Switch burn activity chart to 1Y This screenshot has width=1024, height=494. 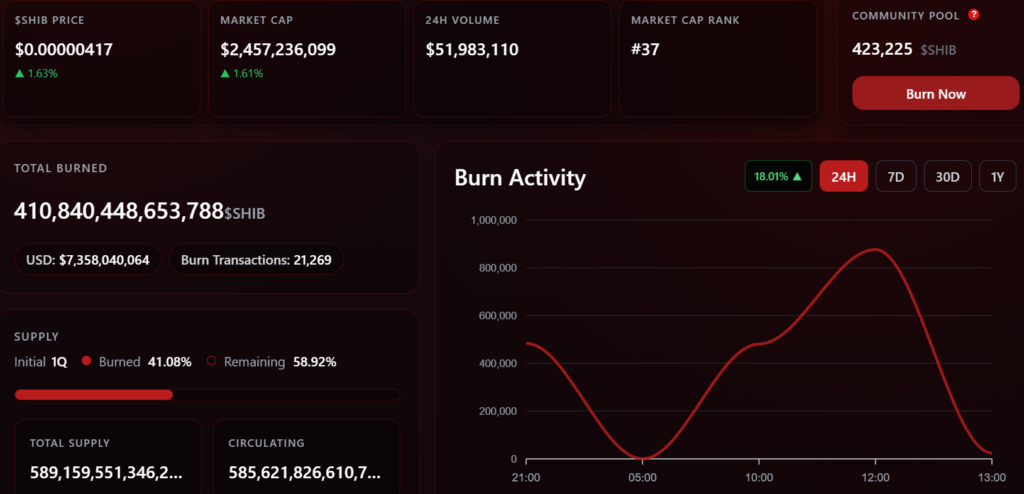997,176
